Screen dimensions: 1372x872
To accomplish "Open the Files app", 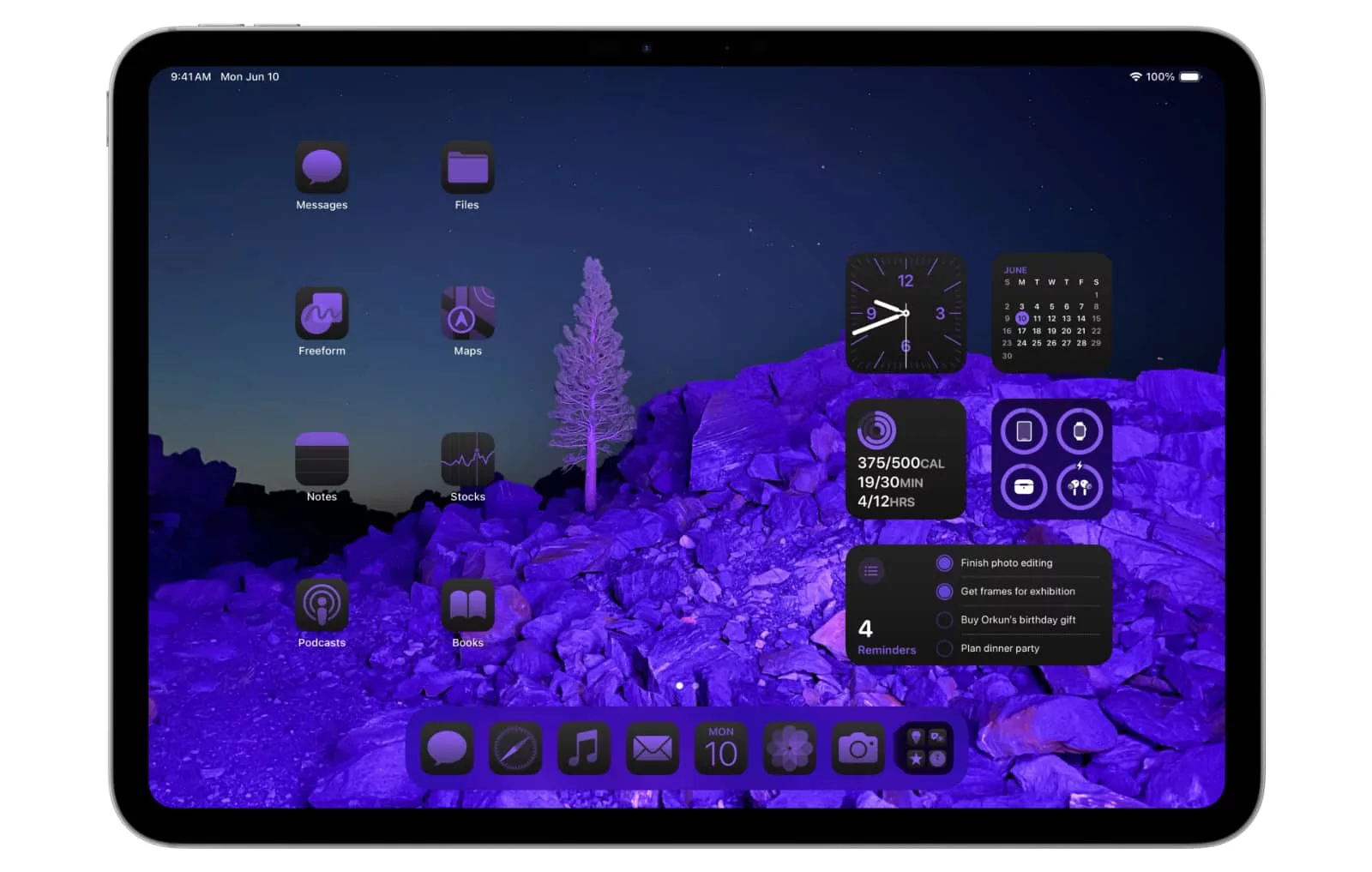I will (x=467, y=167).
